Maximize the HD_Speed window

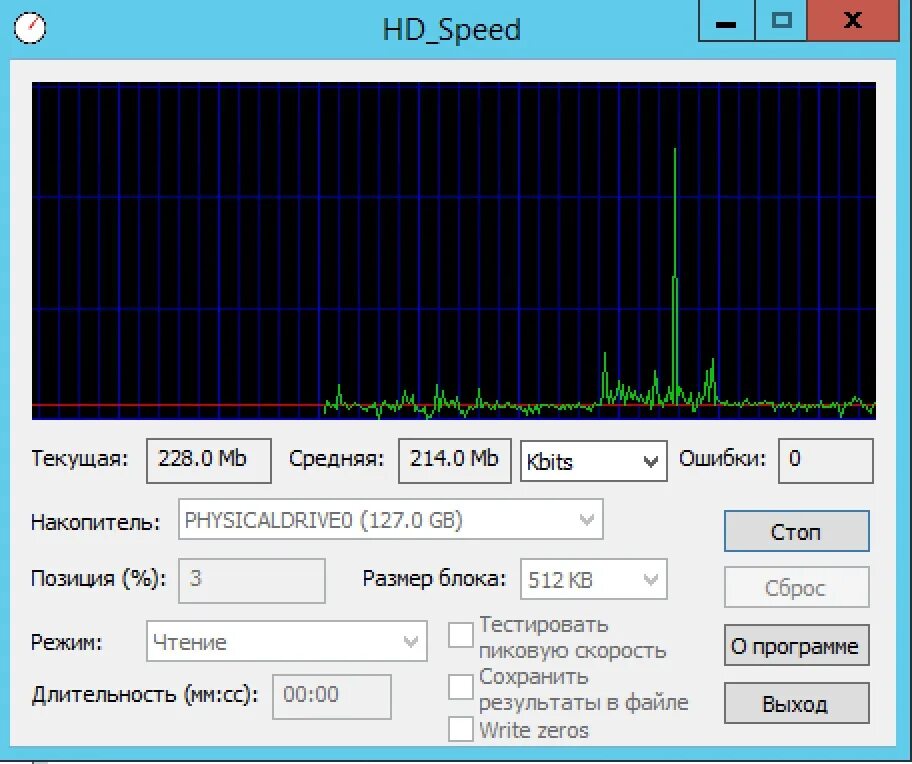point(781,22)
